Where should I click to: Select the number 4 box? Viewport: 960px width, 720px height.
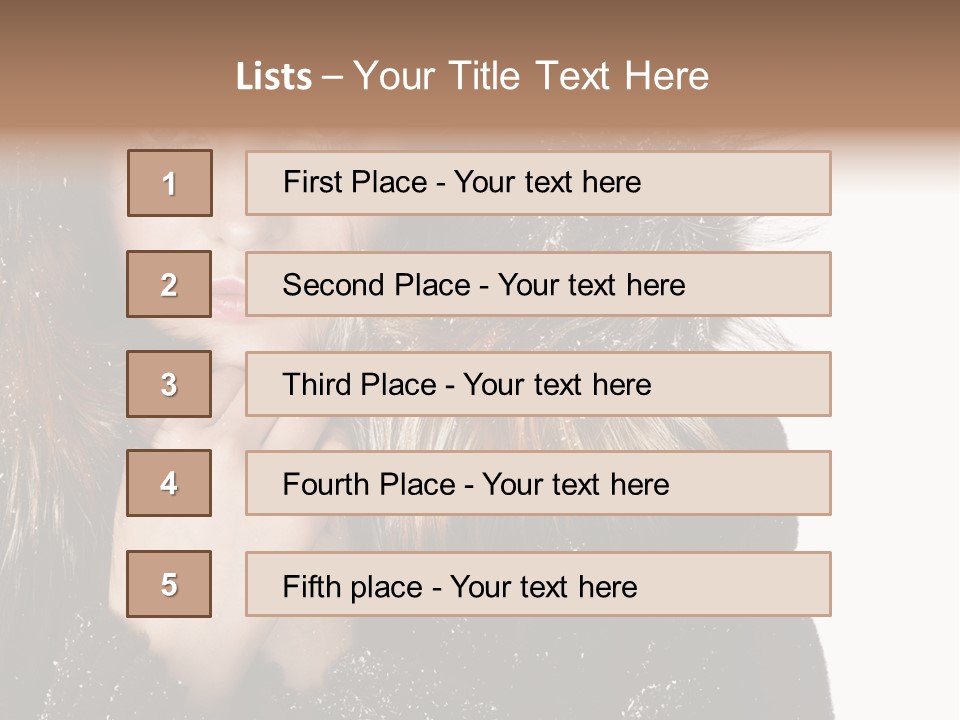pyautogui.click(x=169, y=483)
